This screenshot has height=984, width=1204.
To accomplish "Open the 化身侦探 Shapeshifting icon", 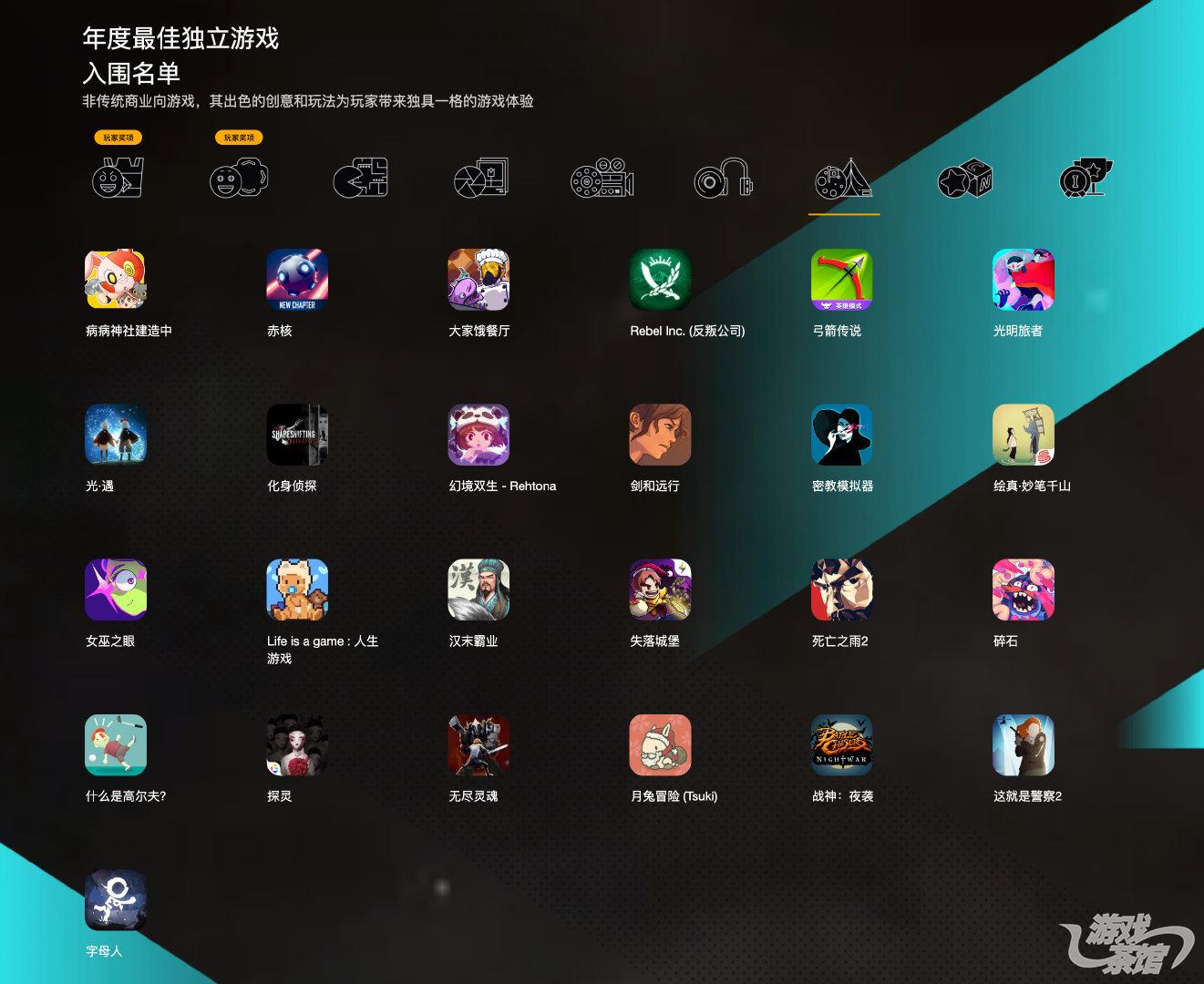I will tap(297, 435).
